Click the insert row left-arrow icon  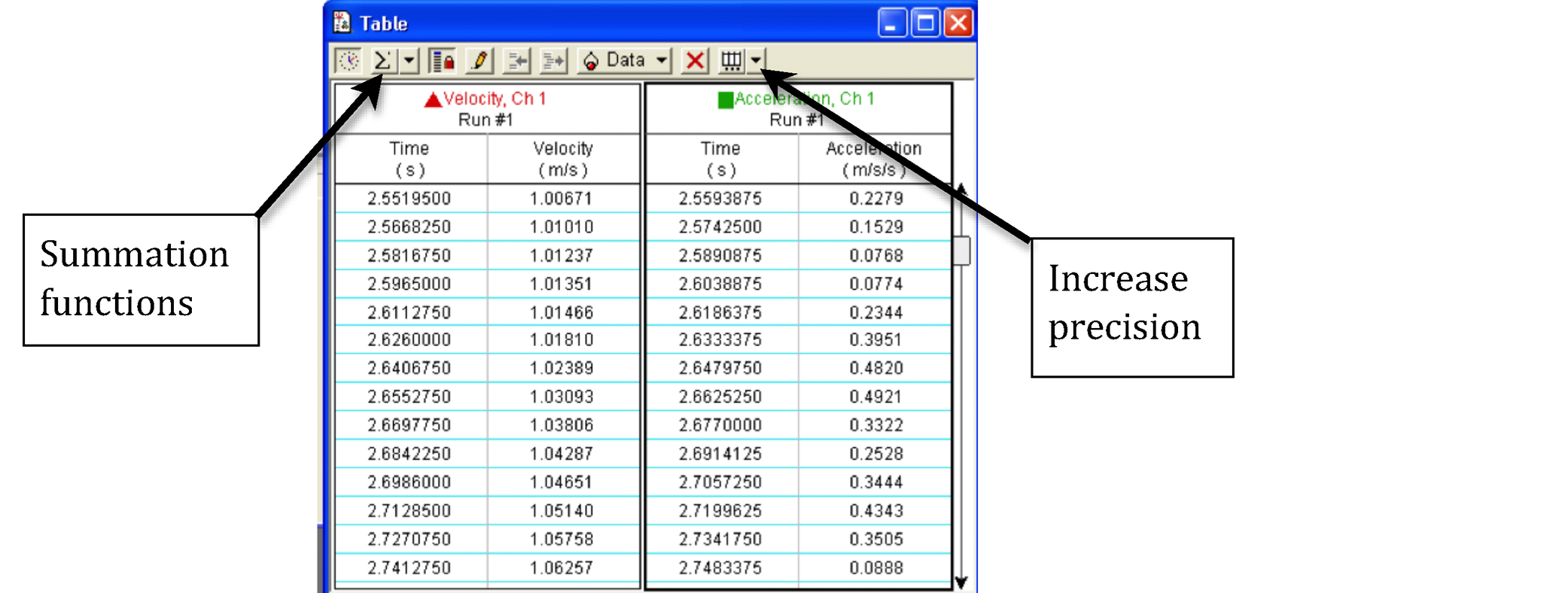pyautogui.click(x=516, y=61)
